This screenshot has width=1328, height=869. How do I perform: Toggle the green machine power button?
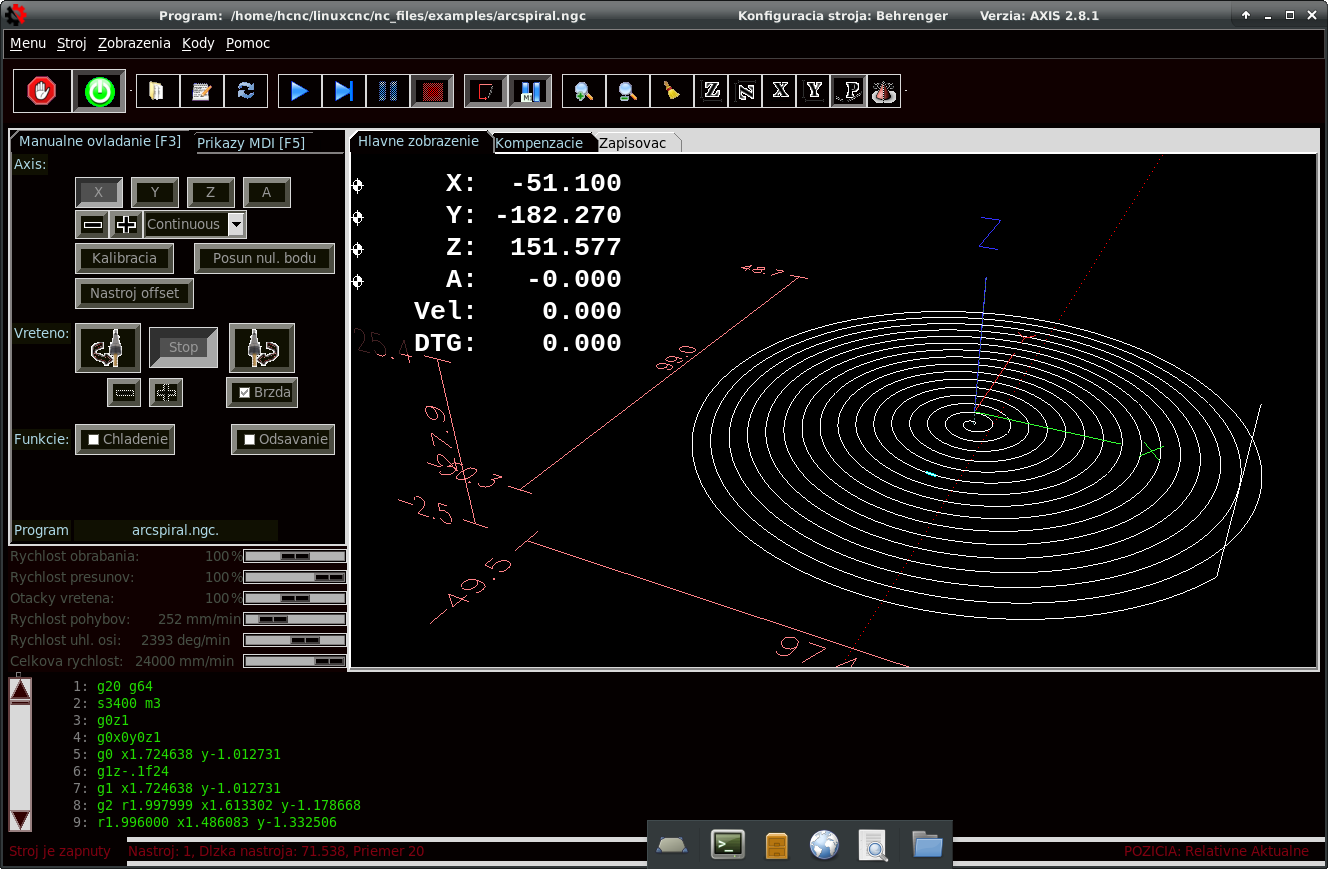click(x=98, y=92)
